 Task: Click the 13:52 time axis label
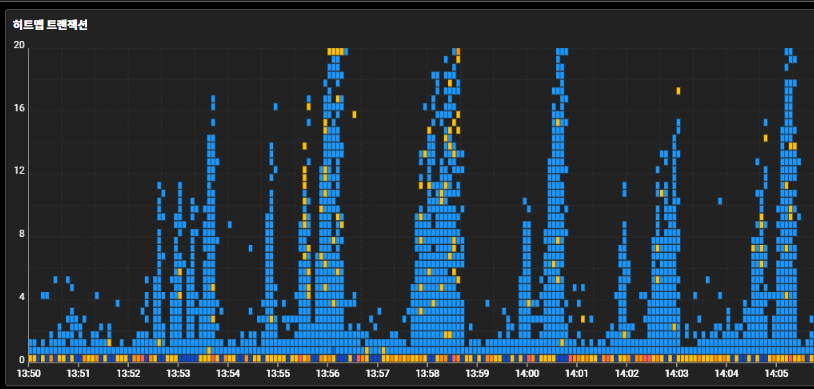(128, 373)
